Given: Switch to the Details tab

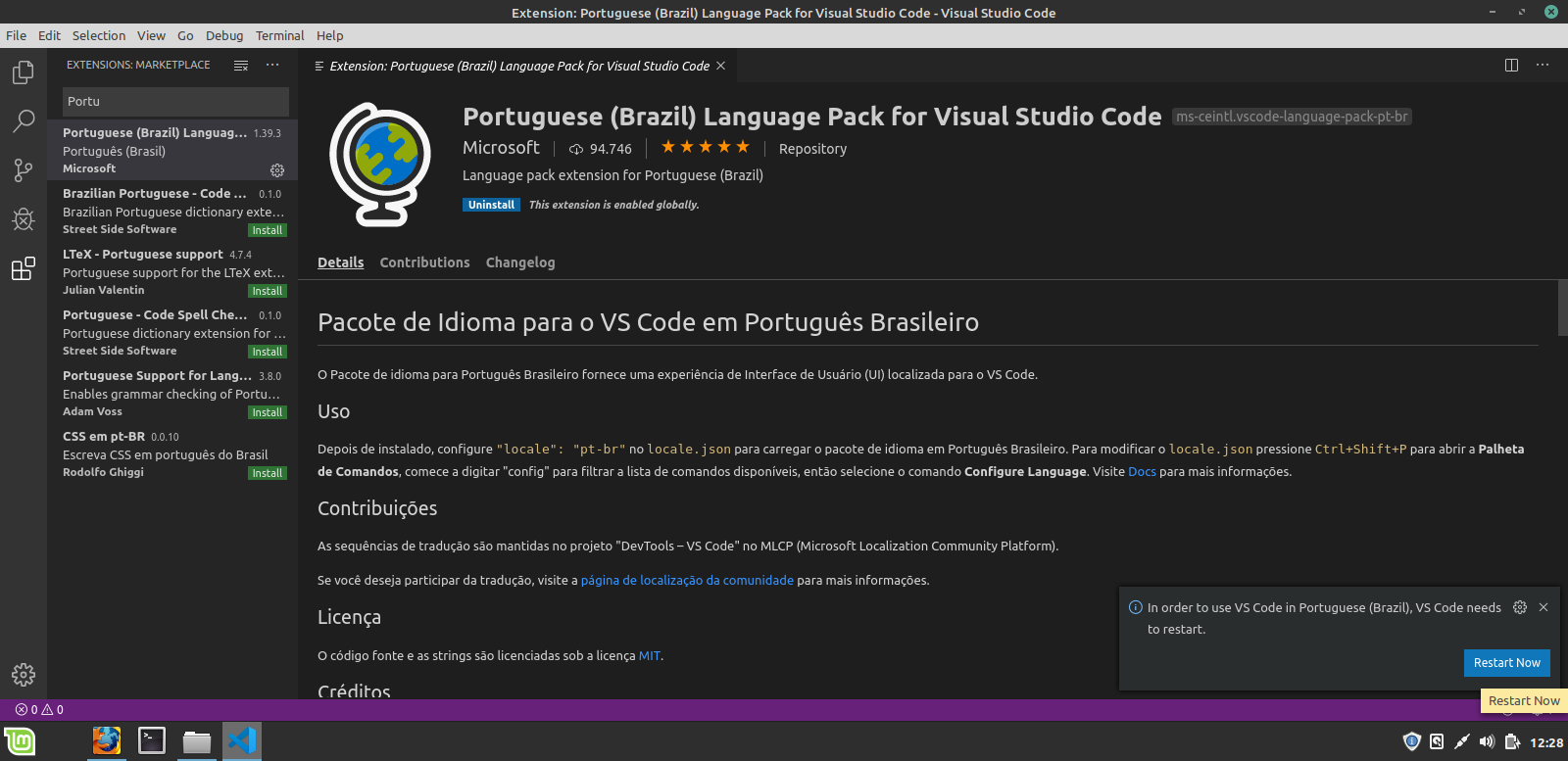Looking at the screenshot, I should [340, 262].
